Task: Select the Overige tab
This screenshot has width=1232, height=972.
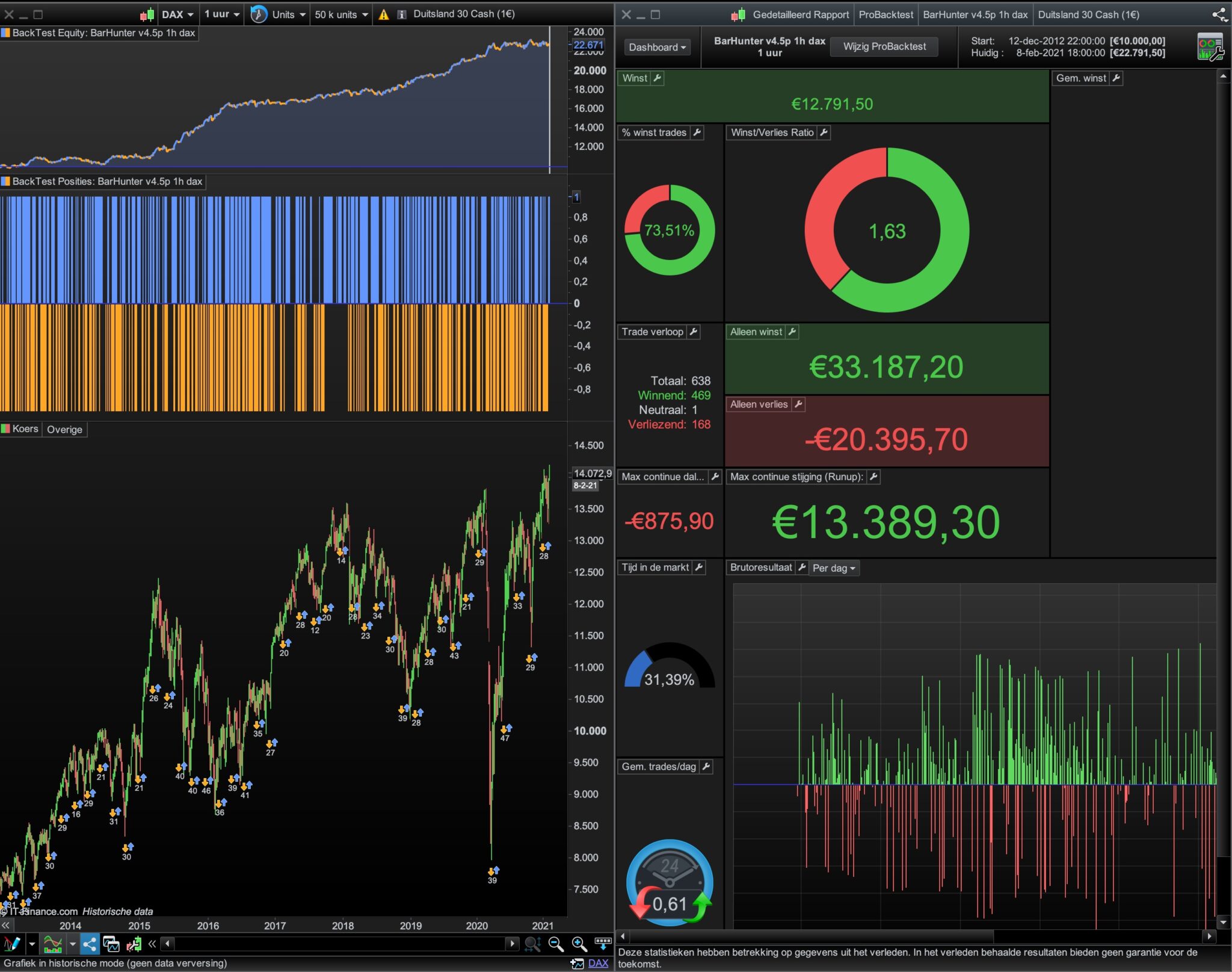Action: pyautogui.click(x=64, y=429)
